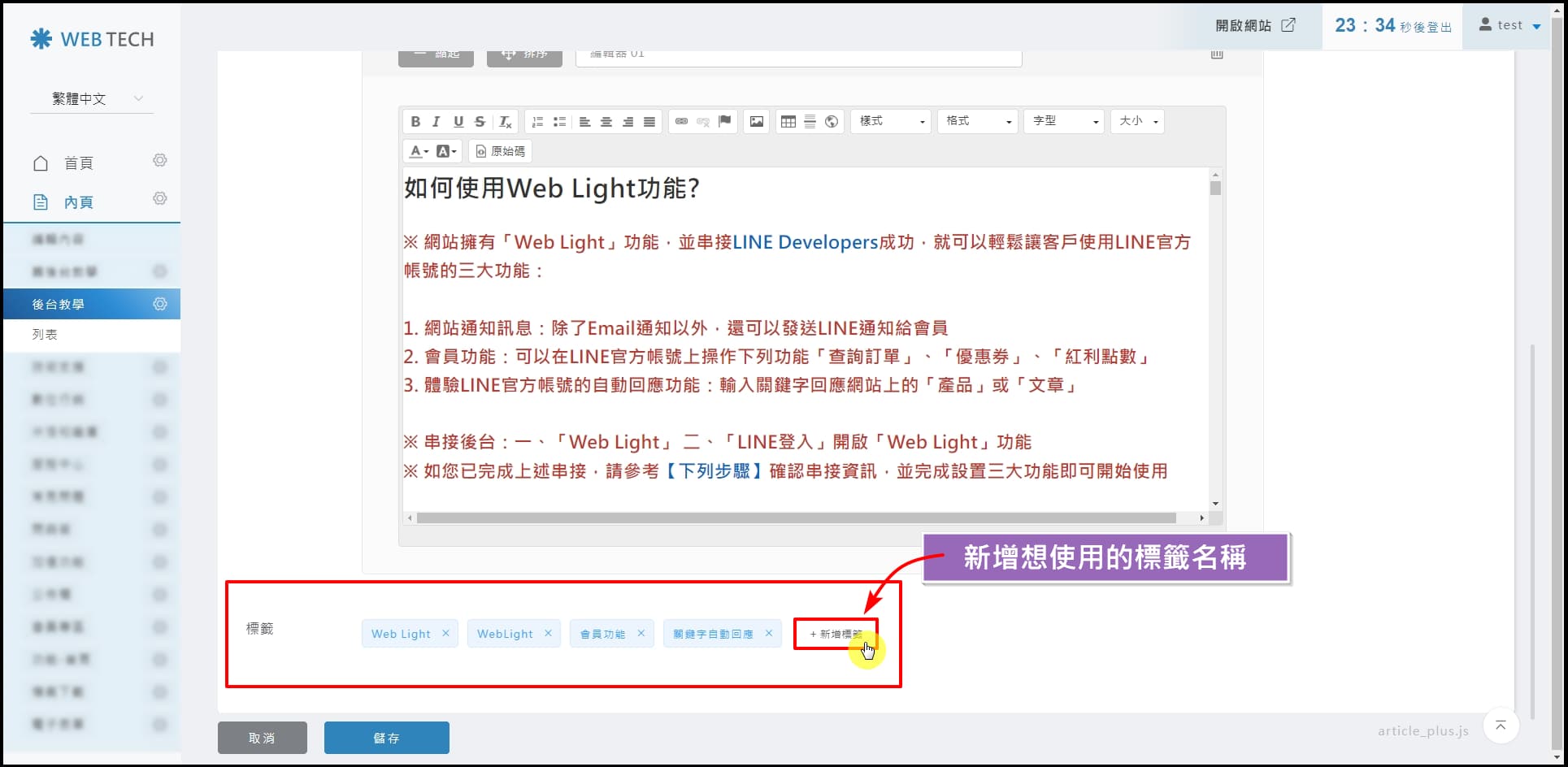Center-align the text
Viewport: 1568px width, 767px height.
click(x=606, y=122)
